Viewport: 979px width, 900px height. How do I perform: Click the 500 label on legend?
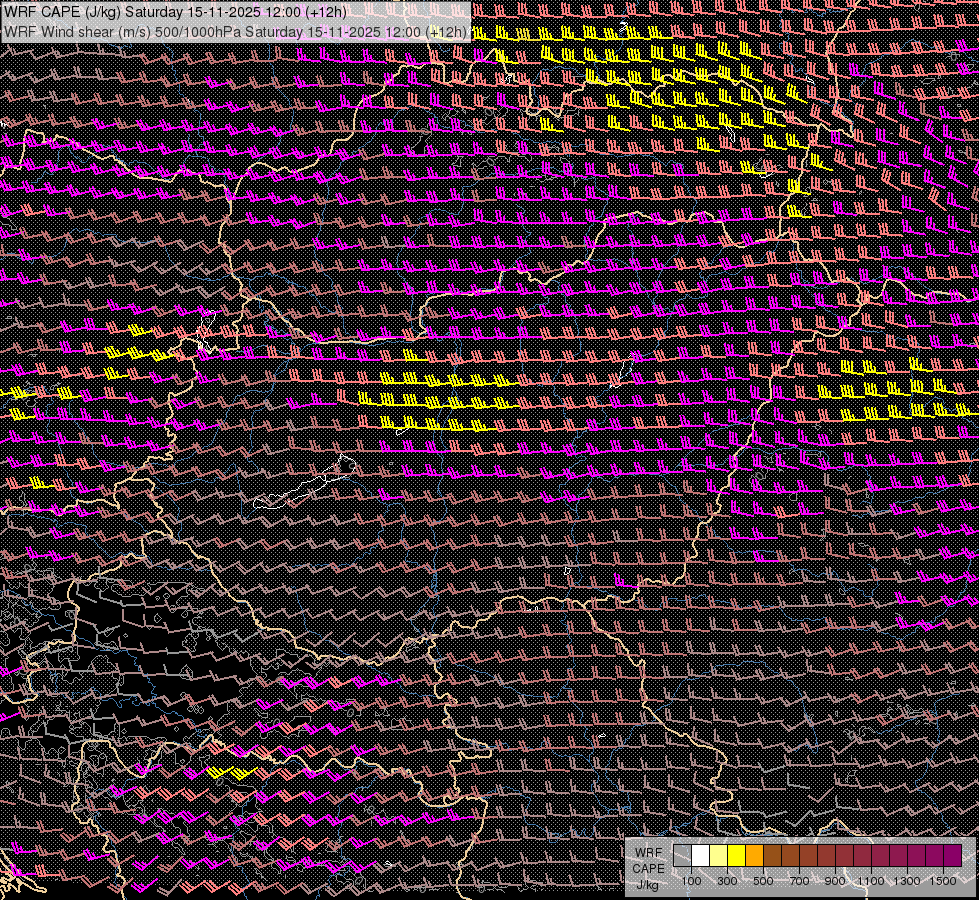[764, 881]
